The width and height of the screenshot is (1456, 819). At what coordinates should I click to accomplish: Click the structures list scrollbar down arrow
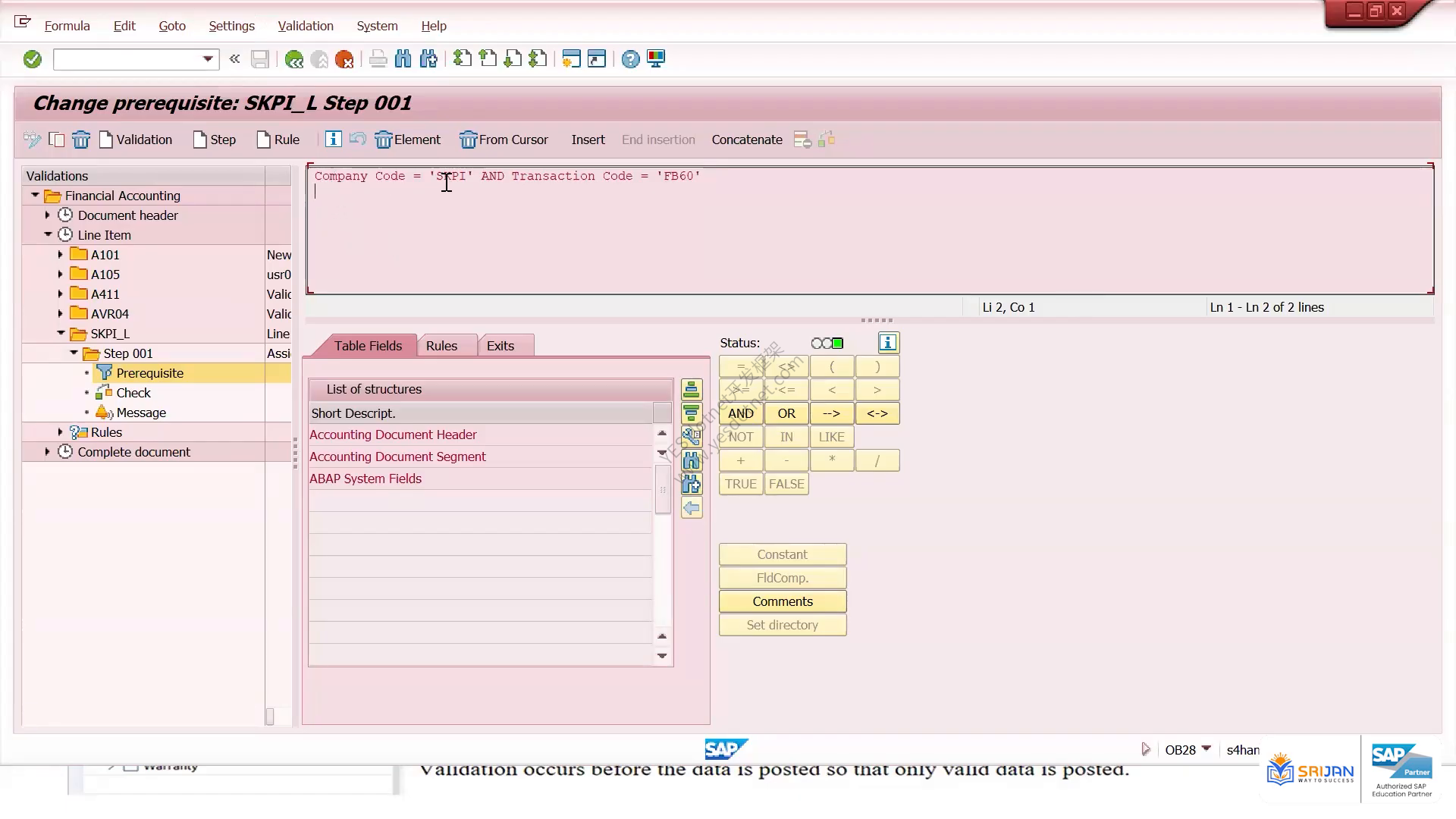click(x=662, y=656)
